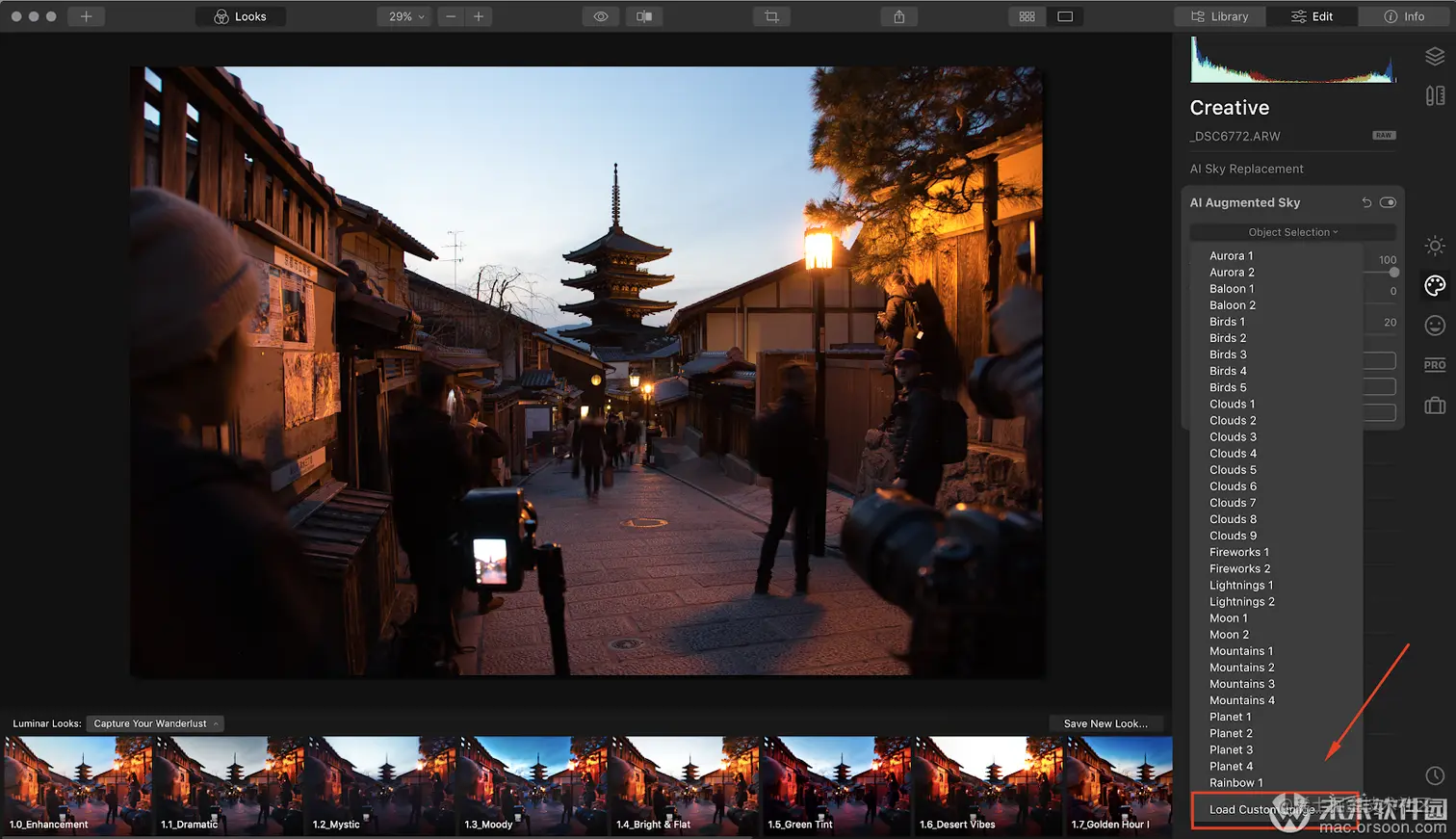The width and height of the screenshot is (1456, 839).
Task: Open the History clock icon
Action: (1434, 775)
